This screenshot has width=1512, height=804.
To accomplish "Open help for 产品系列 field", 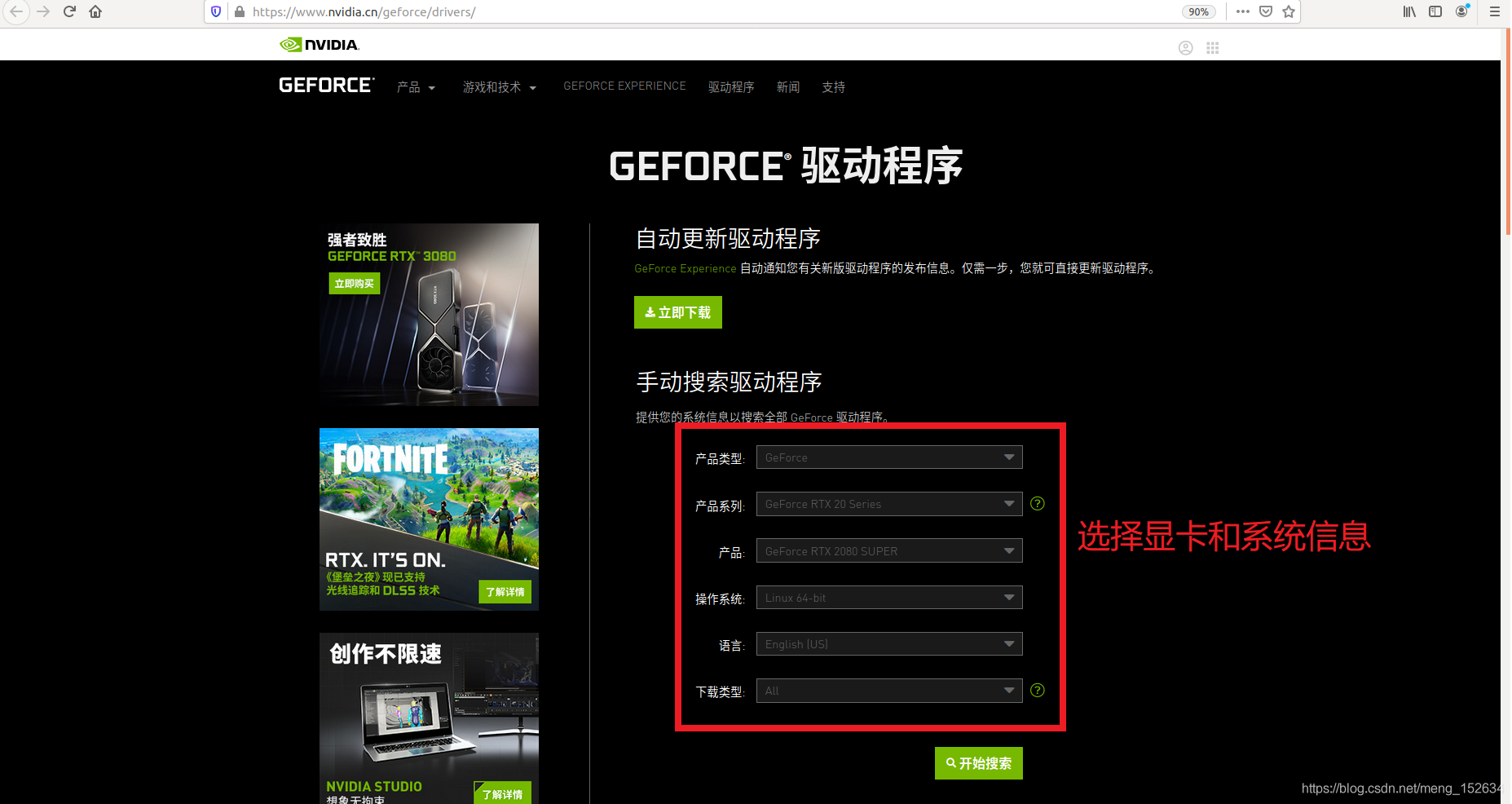I will [x=1038, y=504].
